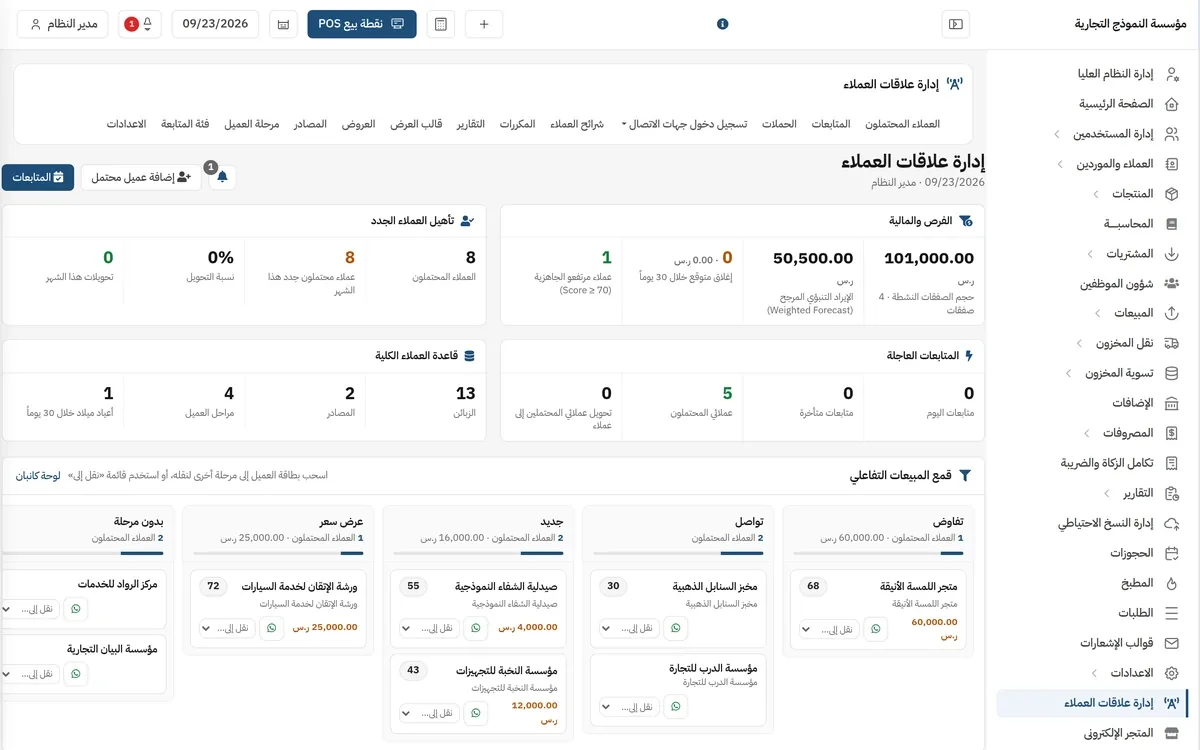Open نقل إلى dropdown on صيدلية الشفاء النموذجية card
Screen dimensions: 1200x750
[429, 629]
